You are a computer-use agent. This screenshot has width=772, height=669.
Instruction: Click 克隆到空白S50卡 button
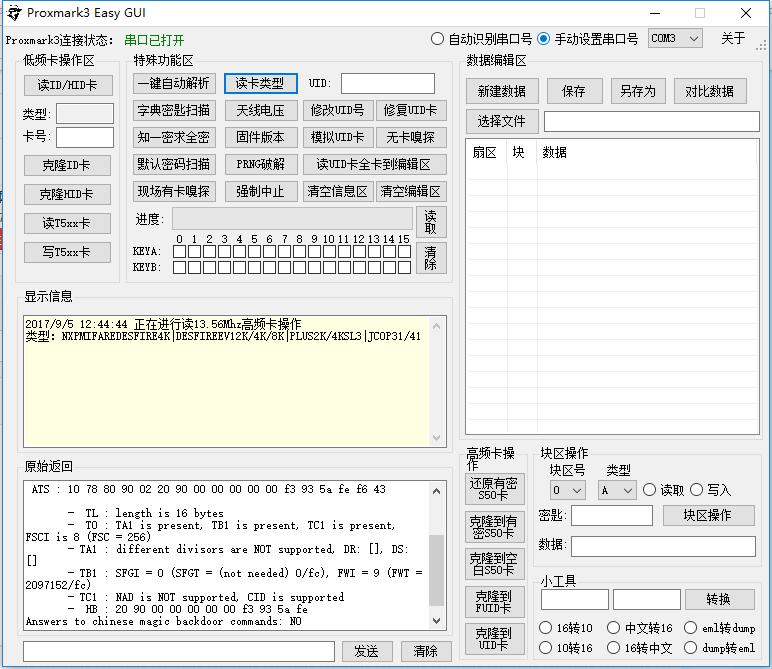click(494, 564)
